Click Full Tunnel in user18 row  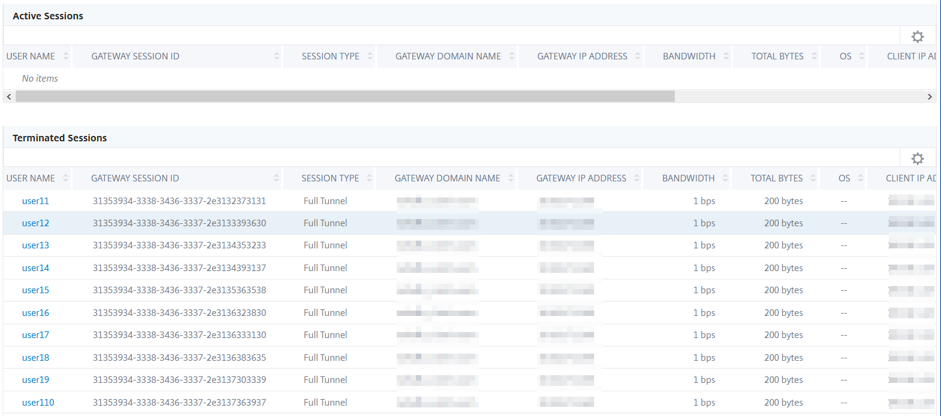click(x=325, y=358)
